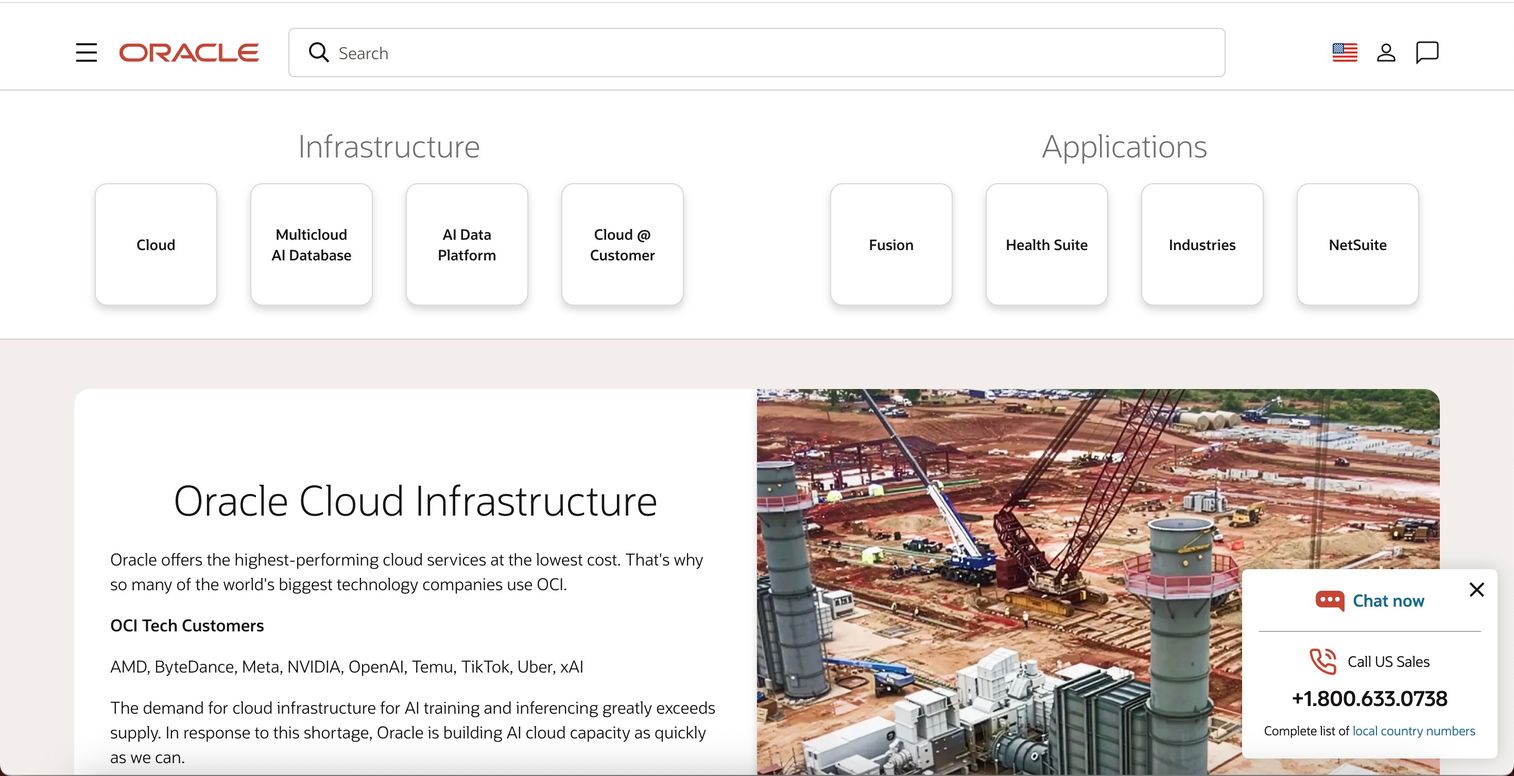Open the Industries card
1514x776 pixels.
[1202, 245]
